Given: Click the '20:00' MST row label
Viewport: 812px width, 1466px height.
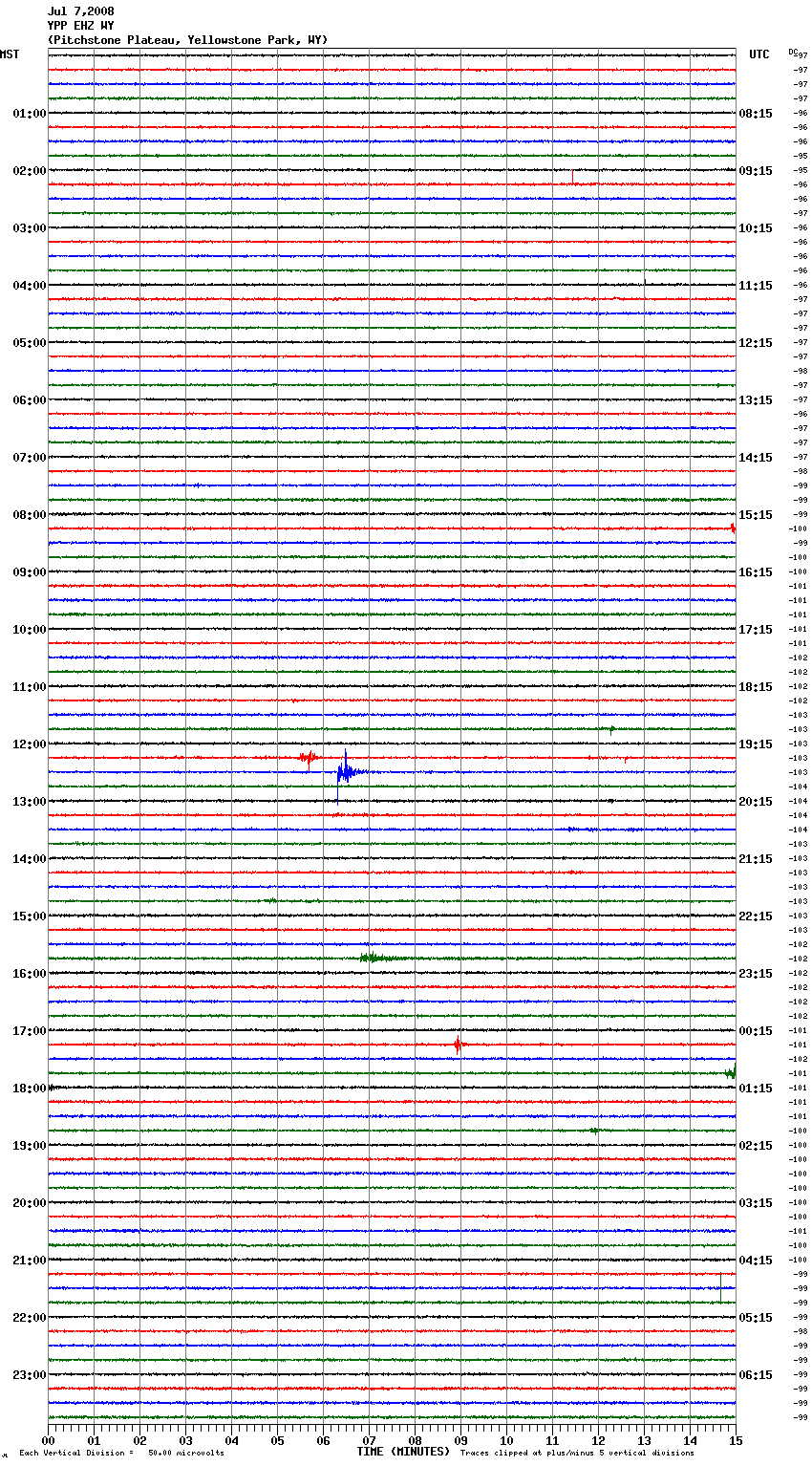Looking at the screenshot, I should click(x=29, y=1203).
